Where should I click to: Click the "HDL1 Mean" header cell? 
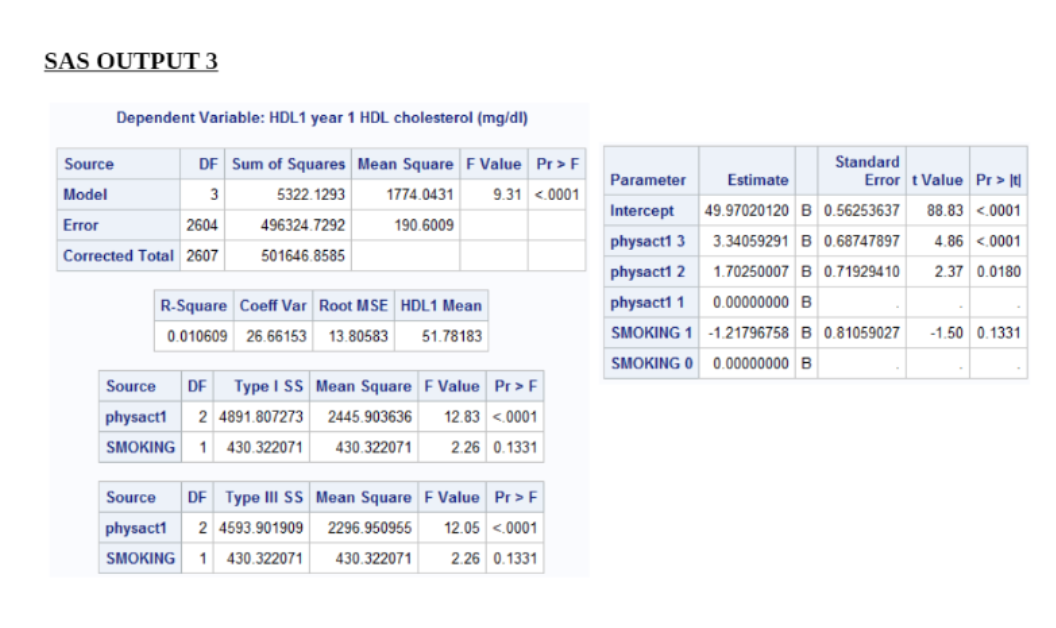tap(441, 306)
